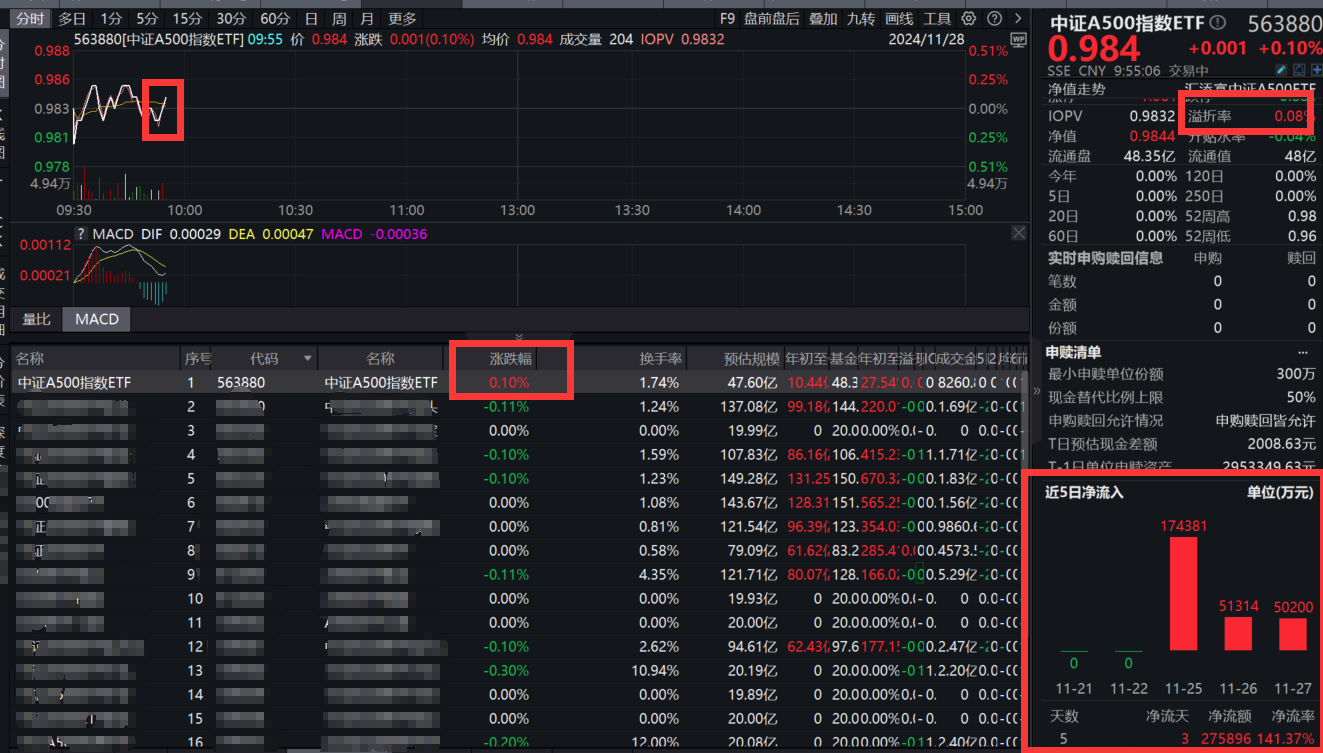Viewport: 1323px width, 753px height.
Task: Click the 画线 drawing tools button
Action: tap(899, 19)
